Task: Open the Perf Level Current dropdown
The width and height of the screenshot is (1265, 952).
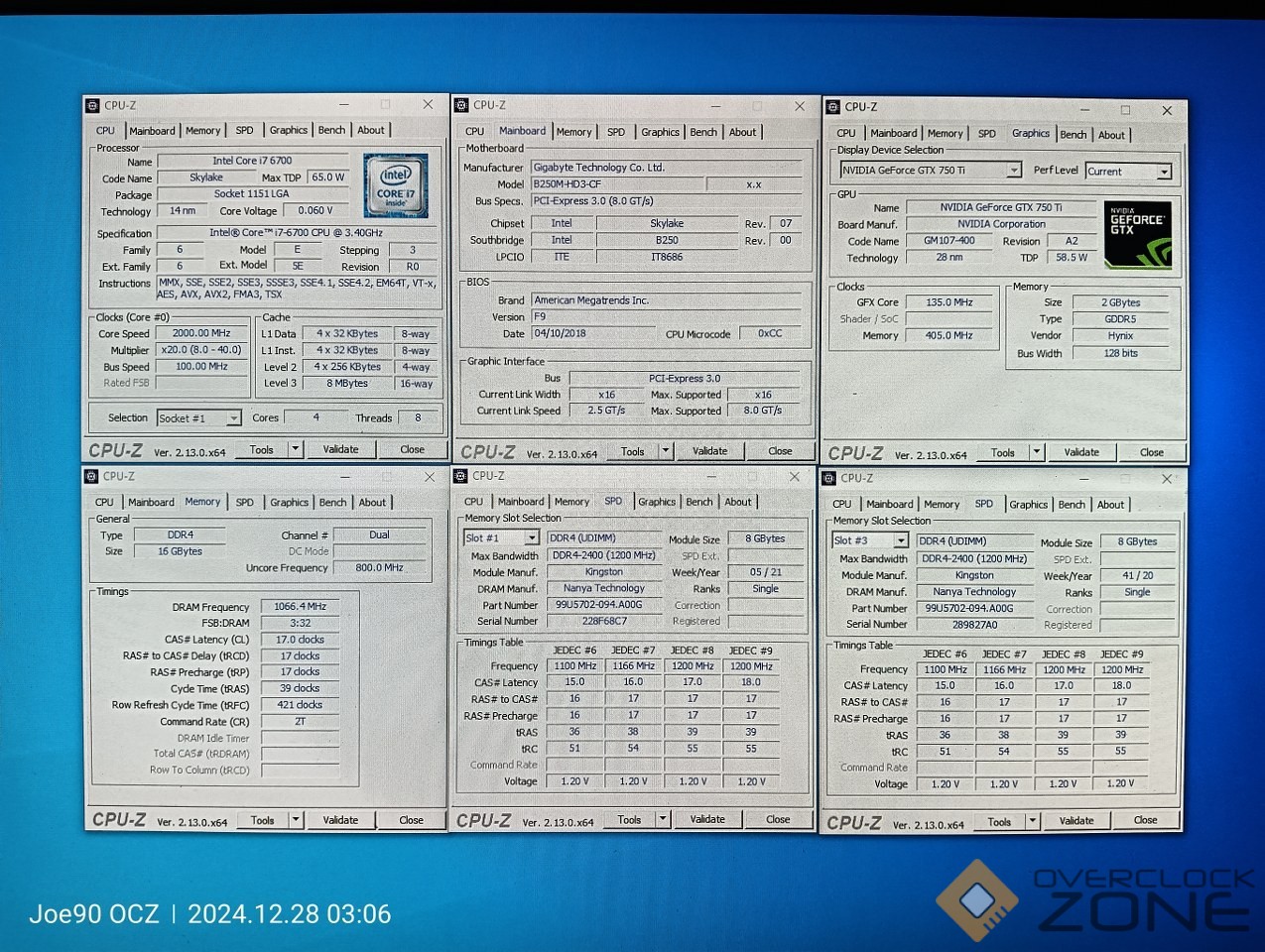Action: click(1164, 172)
